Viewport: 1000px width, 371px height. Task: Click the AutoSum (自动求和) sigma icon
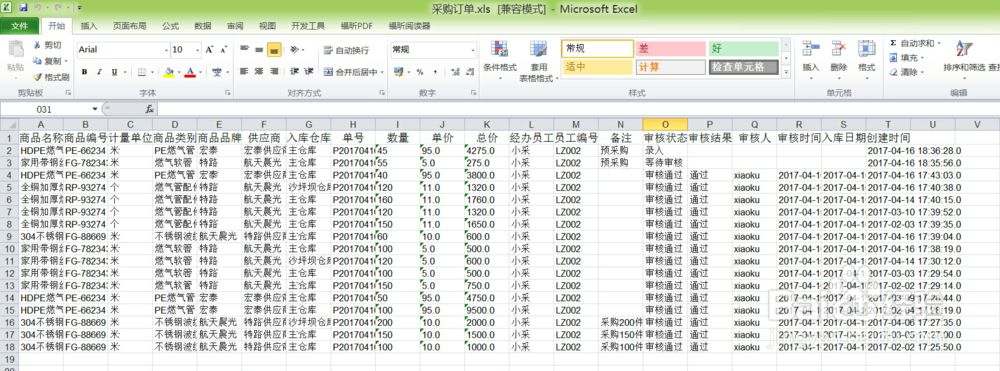coord(893,43)
